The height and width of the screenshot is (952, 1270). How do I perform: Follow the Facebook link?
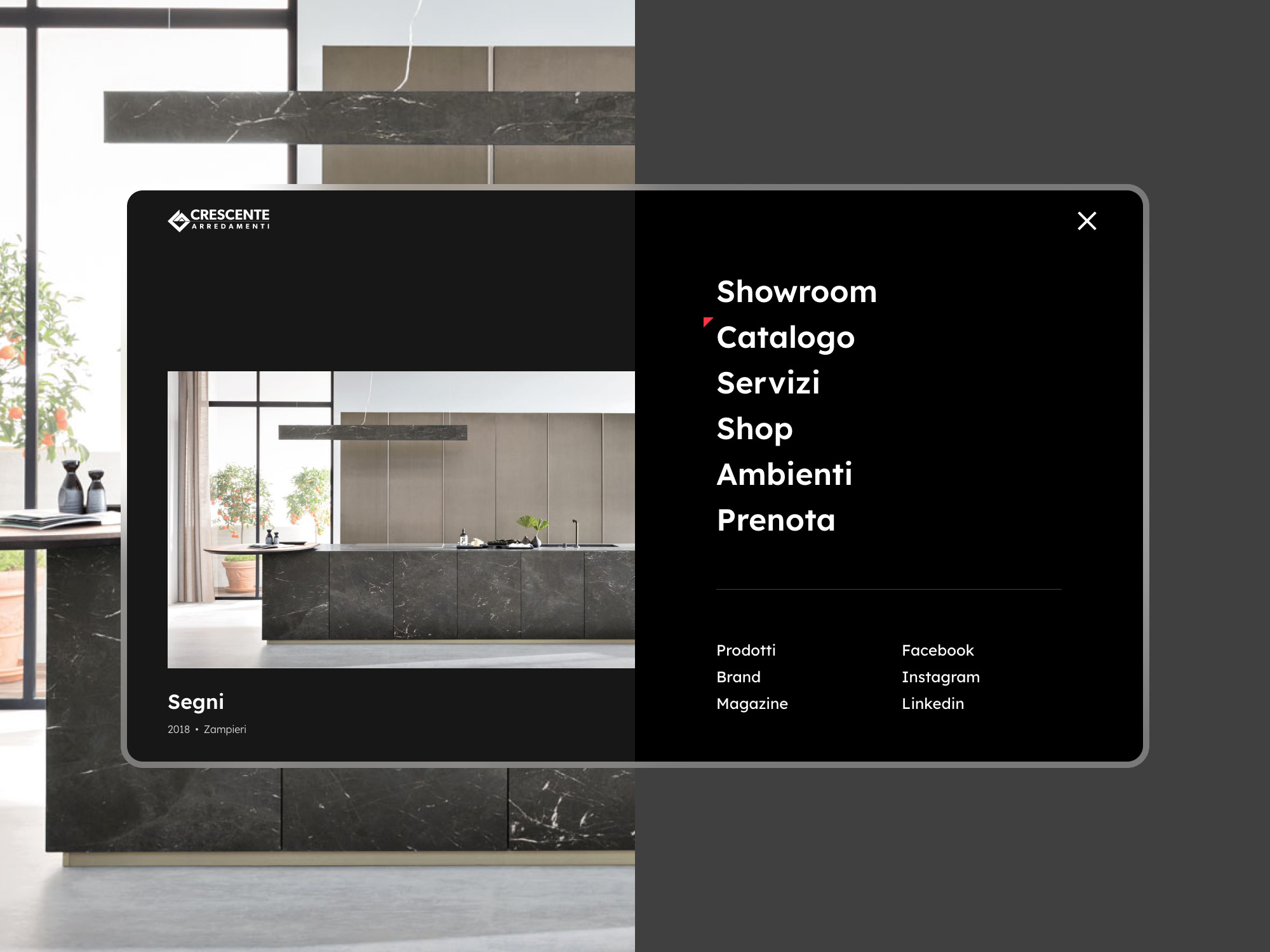point(938,650)
